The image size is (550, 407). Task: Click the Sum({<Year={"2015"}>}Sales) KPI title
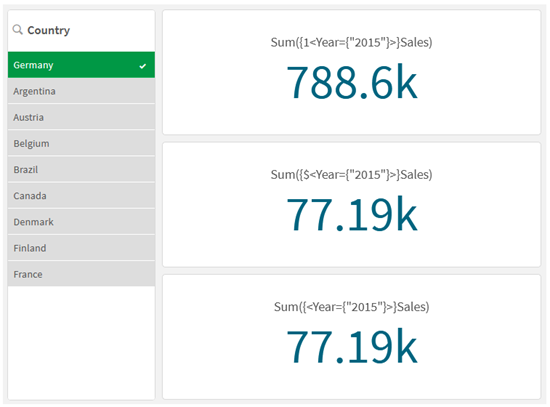tap(351, 307)
